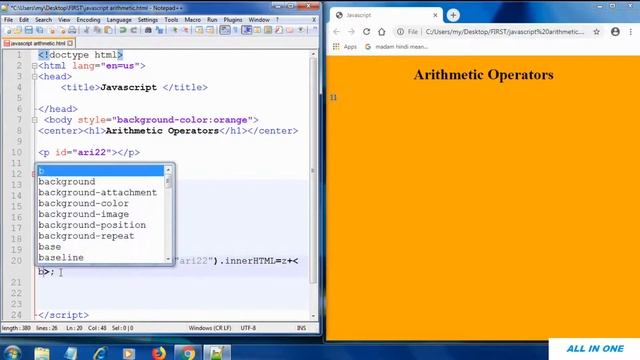Open the Edit menu
640x360 pixels.
point(24,20)
